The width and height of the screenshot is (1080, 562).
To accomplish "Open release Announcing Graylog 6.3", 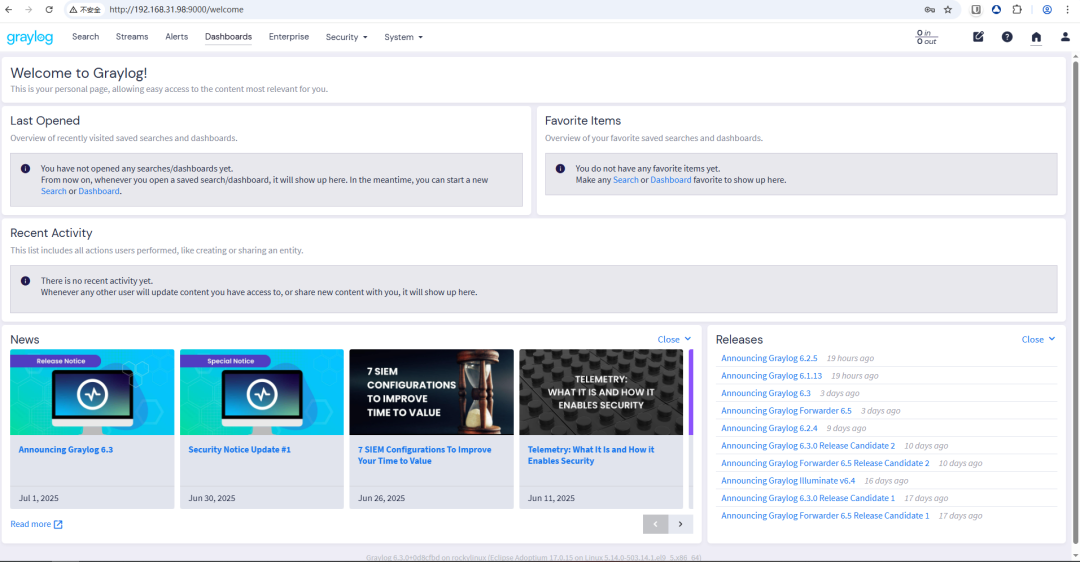I will tap(766, 393).
